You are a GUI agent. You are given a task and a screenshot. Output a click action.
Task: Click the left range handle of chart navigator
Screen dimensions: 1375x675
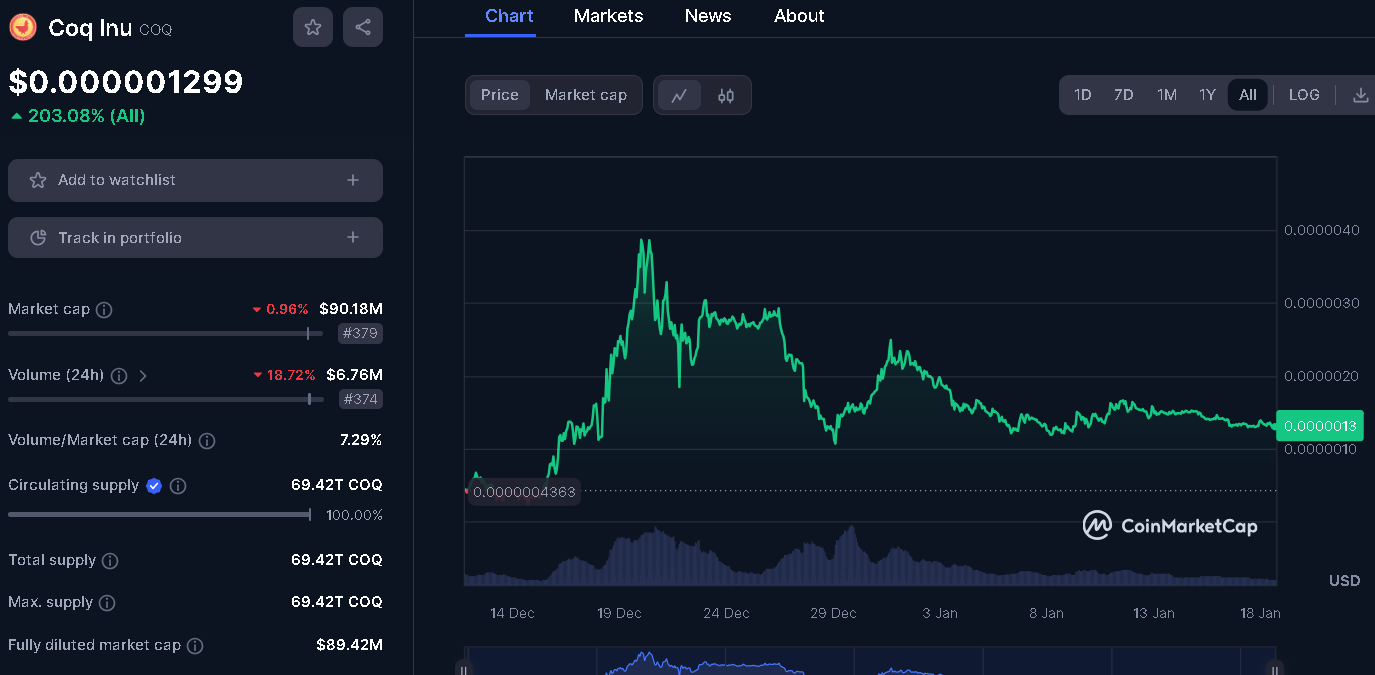[462, 667]
